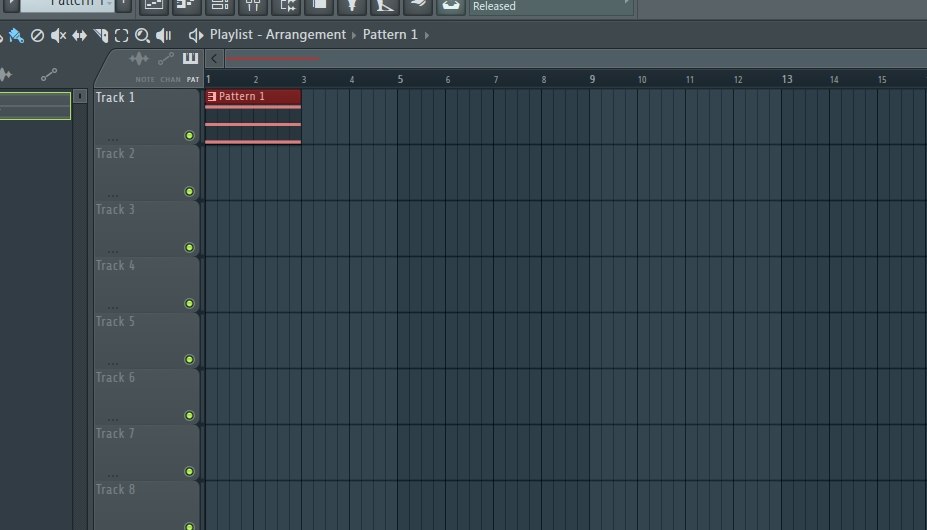Open Track 2 options dots
This screenshot has height=530, width=927.
113,196
